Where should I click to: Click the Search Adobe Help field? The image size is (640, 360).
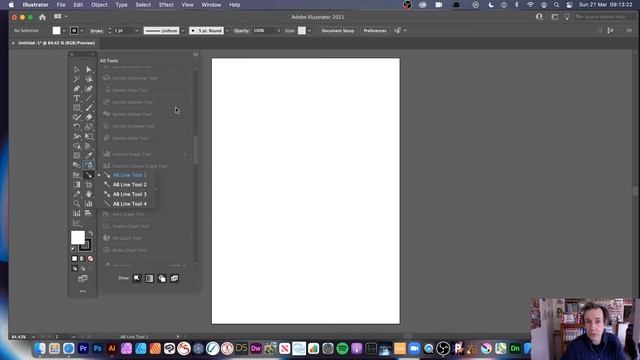606,17
